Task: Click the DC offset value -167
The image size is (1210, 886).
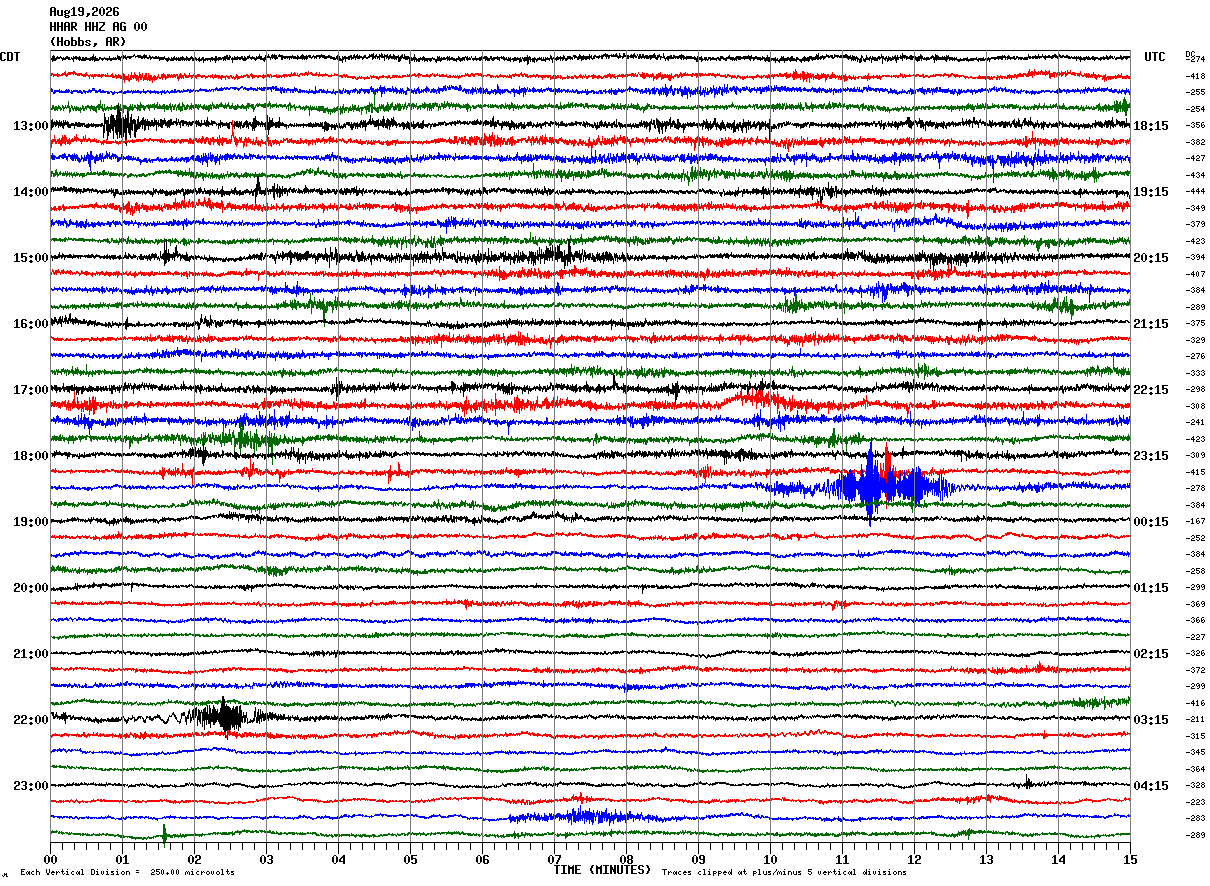Action: [x=1196, y=521]
